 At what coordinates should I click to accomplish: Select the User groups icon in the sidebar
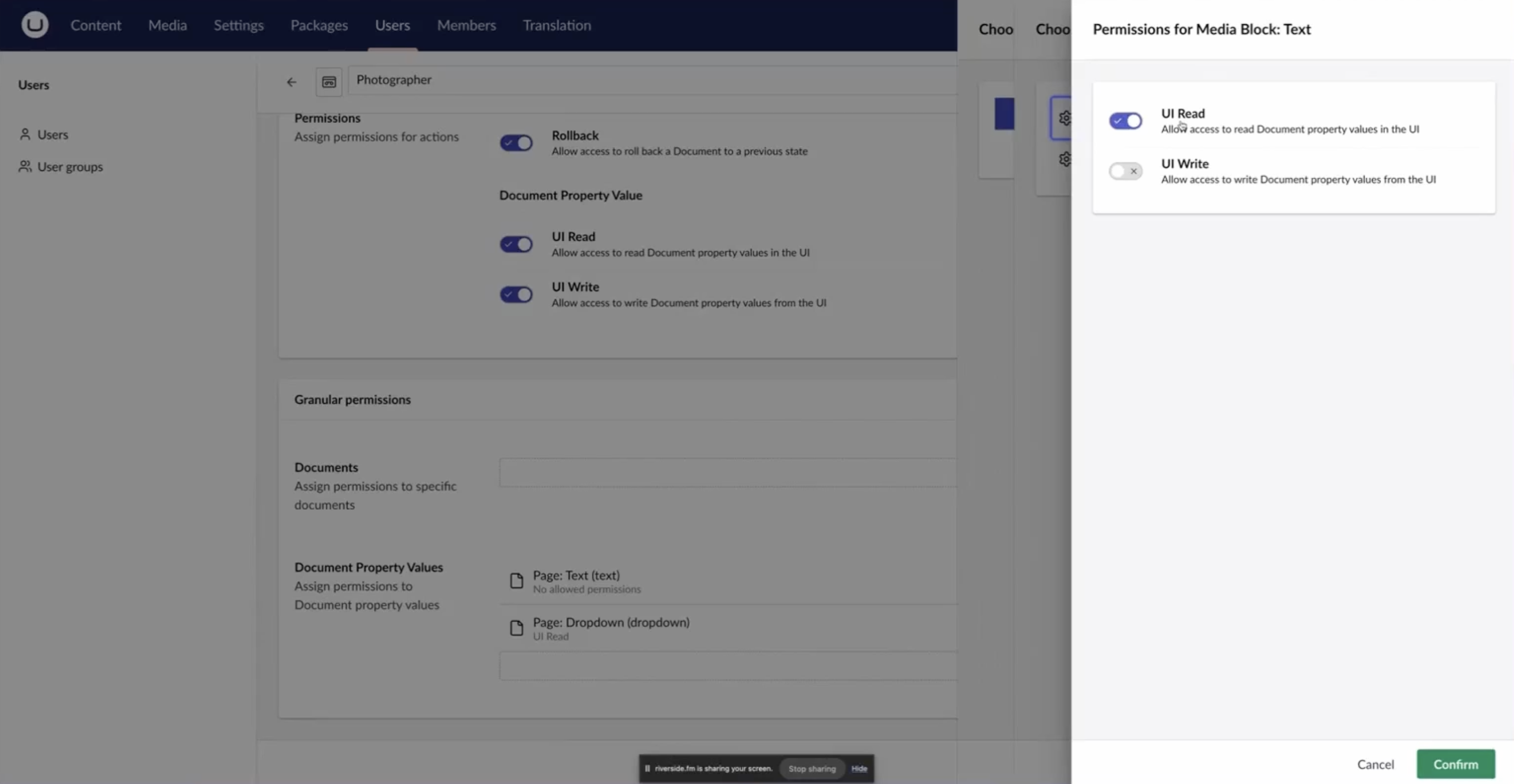[x=25, y=166]
